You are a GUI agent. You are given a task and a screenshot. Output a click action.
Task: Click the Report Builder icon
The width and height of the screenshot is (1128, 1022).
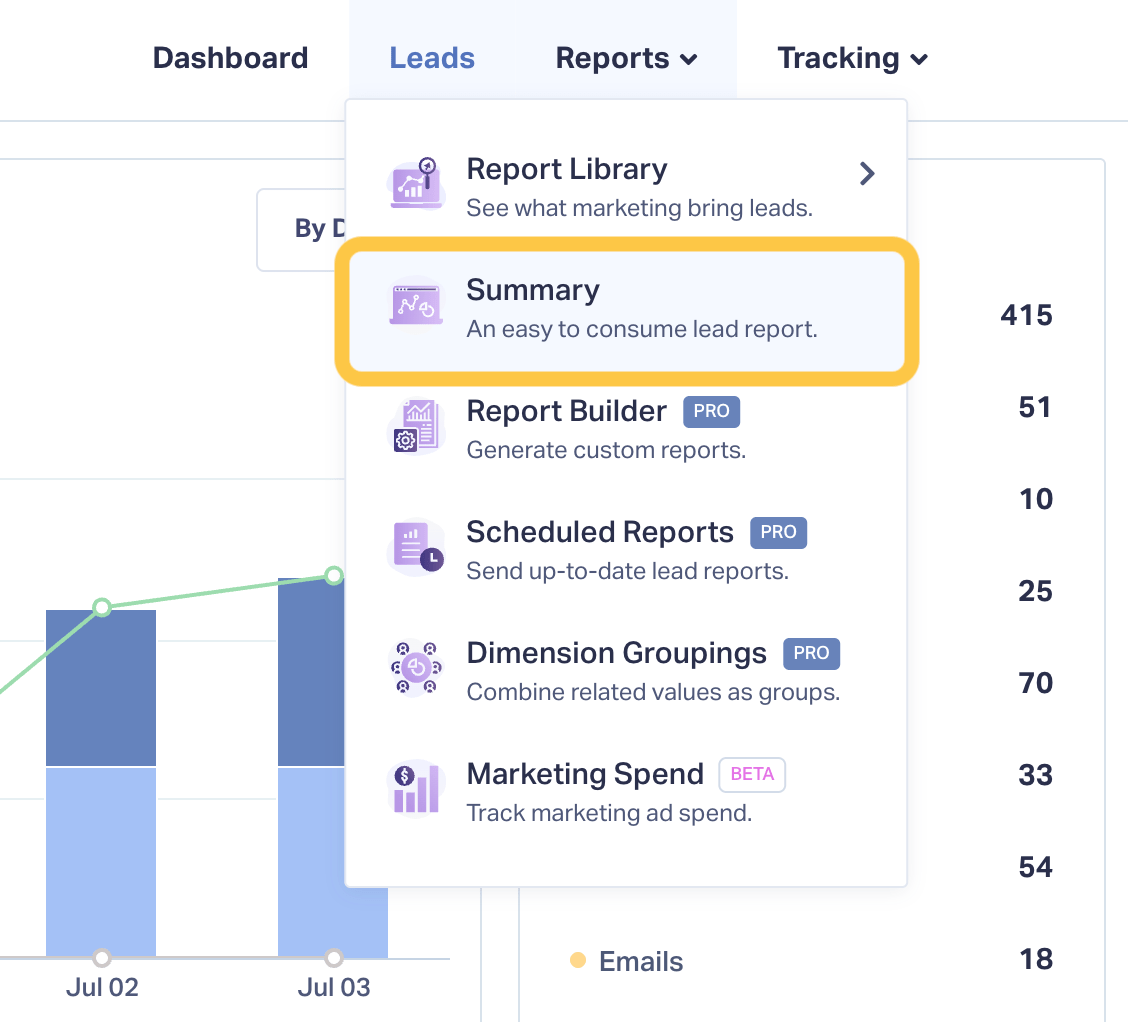click(416, 426)
